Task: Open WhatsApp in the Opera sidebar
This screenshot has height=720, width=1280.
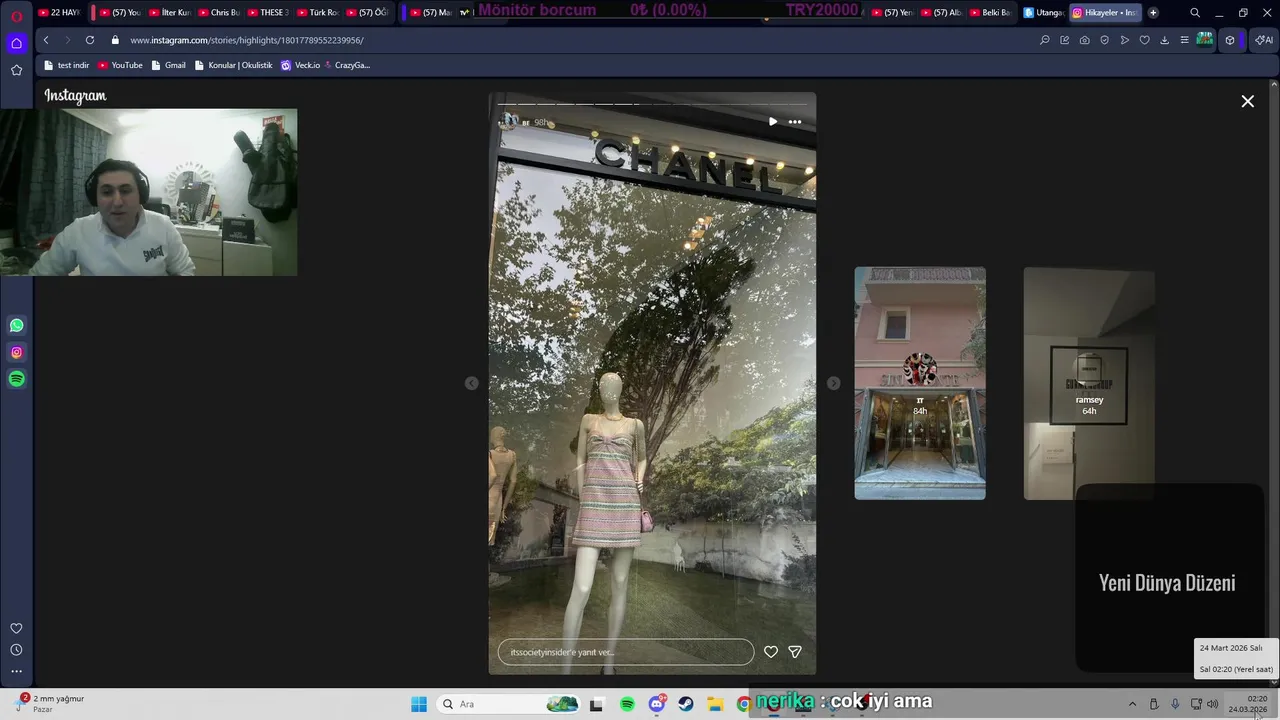Action: [17, 325]
